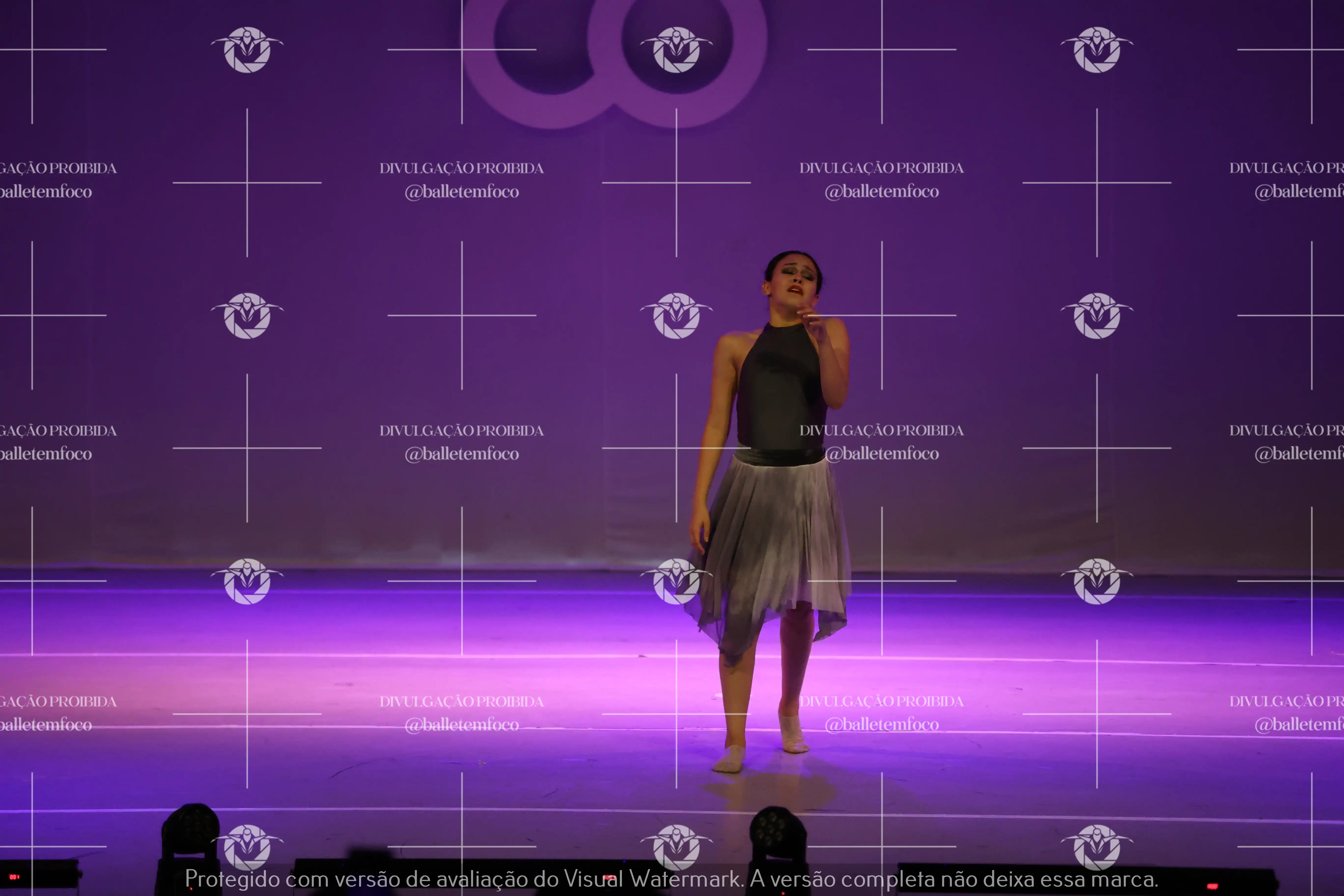Click the black waistband of the dancer's costume
The width and height of the screenshot is (1344, 896).
point(779,456)
